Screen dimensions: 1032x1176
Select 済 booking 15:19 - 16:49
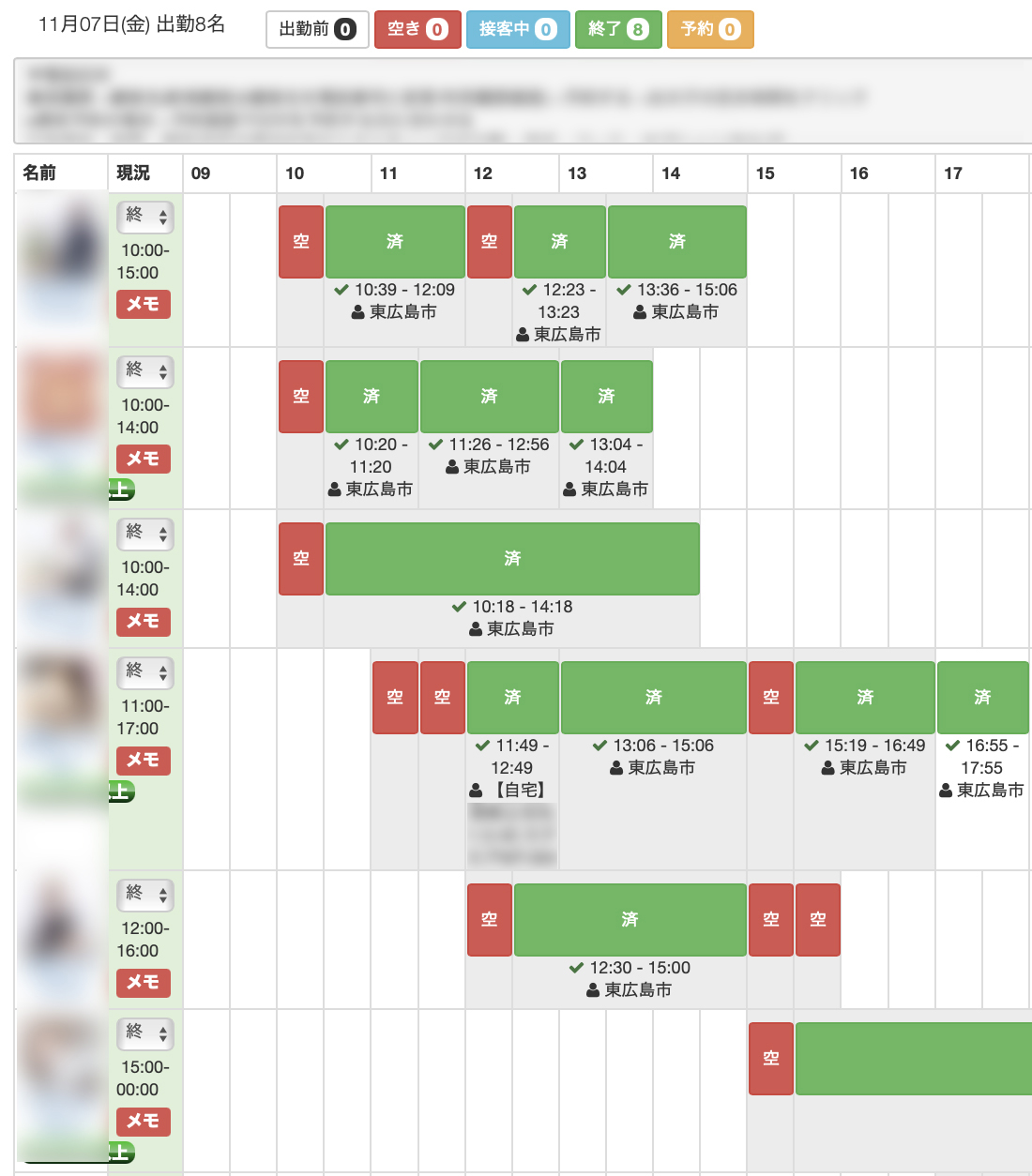(865, 698)
